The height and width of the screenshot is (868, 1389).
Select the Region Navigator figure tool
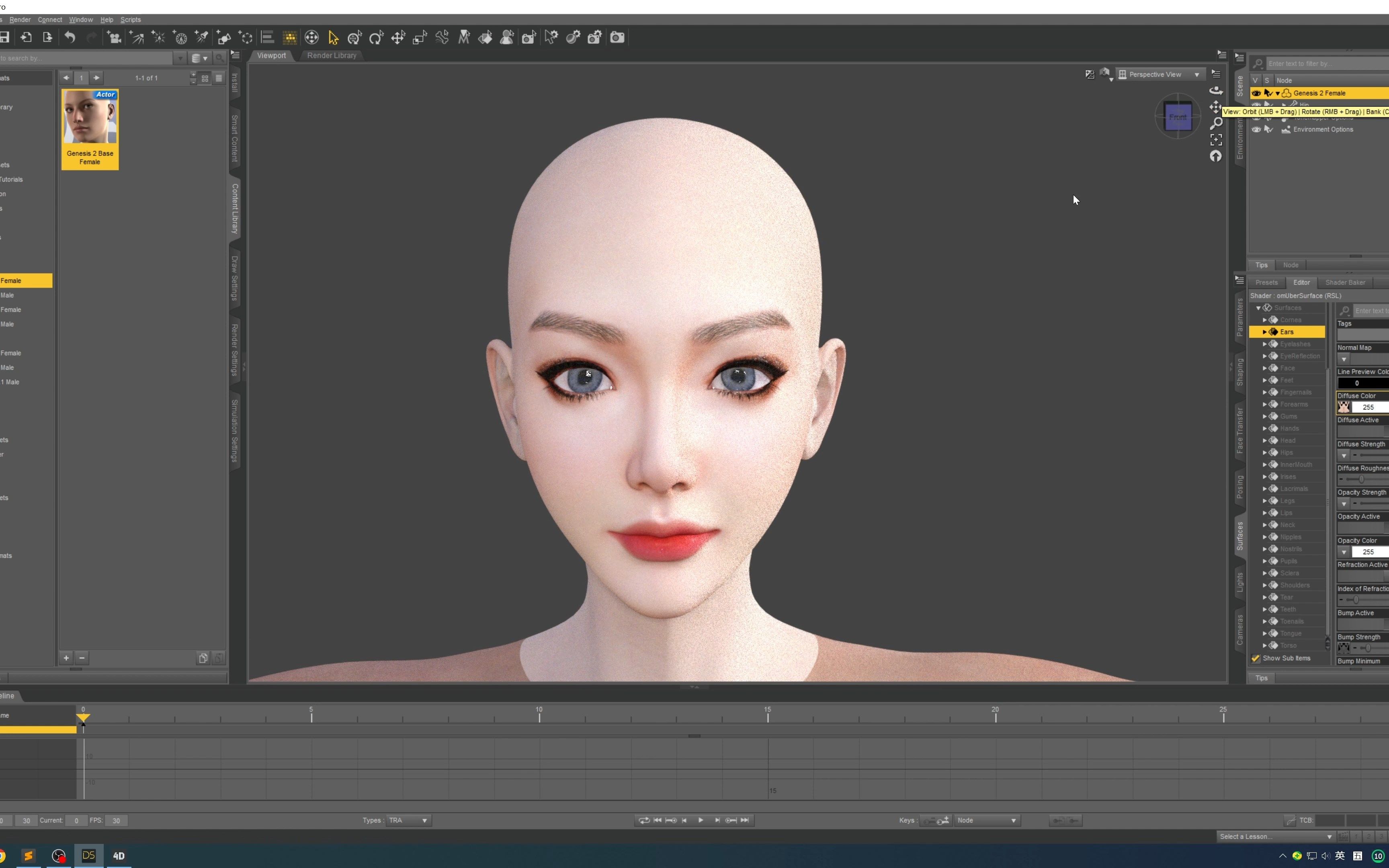coord(507,37)
